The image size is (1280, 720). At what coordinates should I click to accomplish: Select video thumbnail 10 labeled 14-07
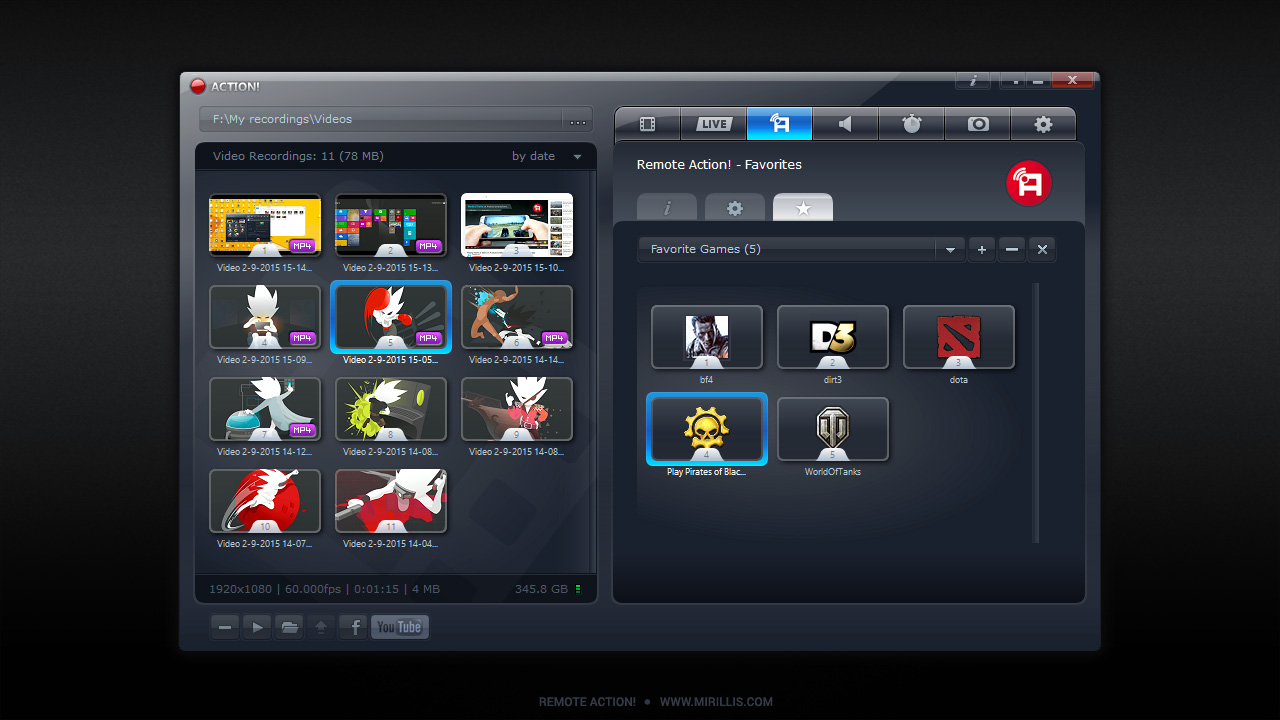[x=265, y=501]
